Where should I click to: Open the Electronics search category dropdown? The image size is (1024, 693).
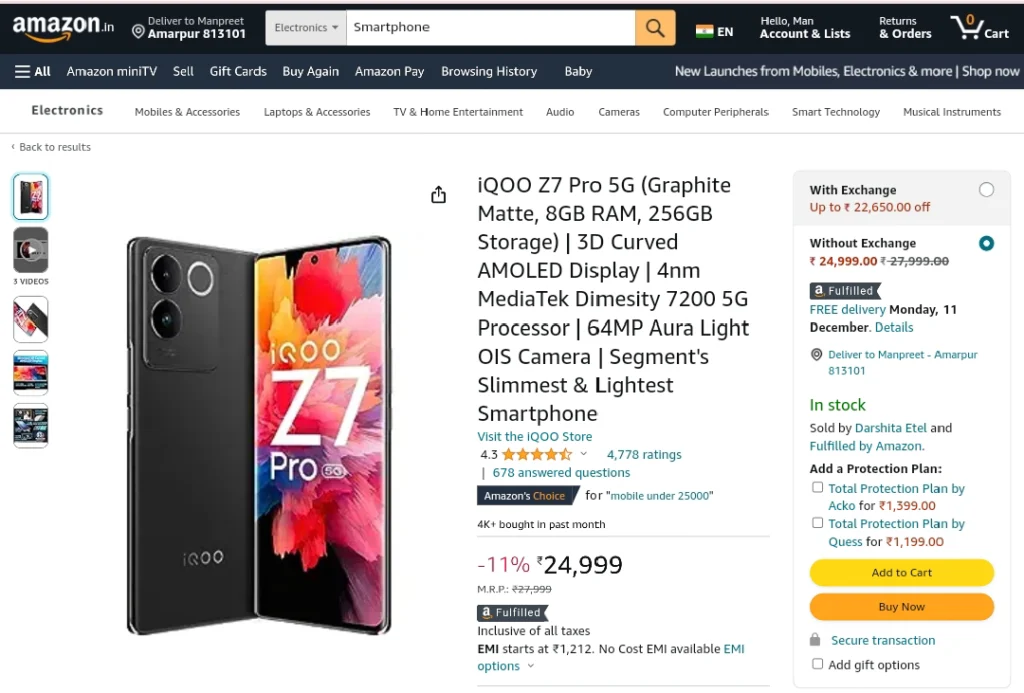[x=306, y=27]
